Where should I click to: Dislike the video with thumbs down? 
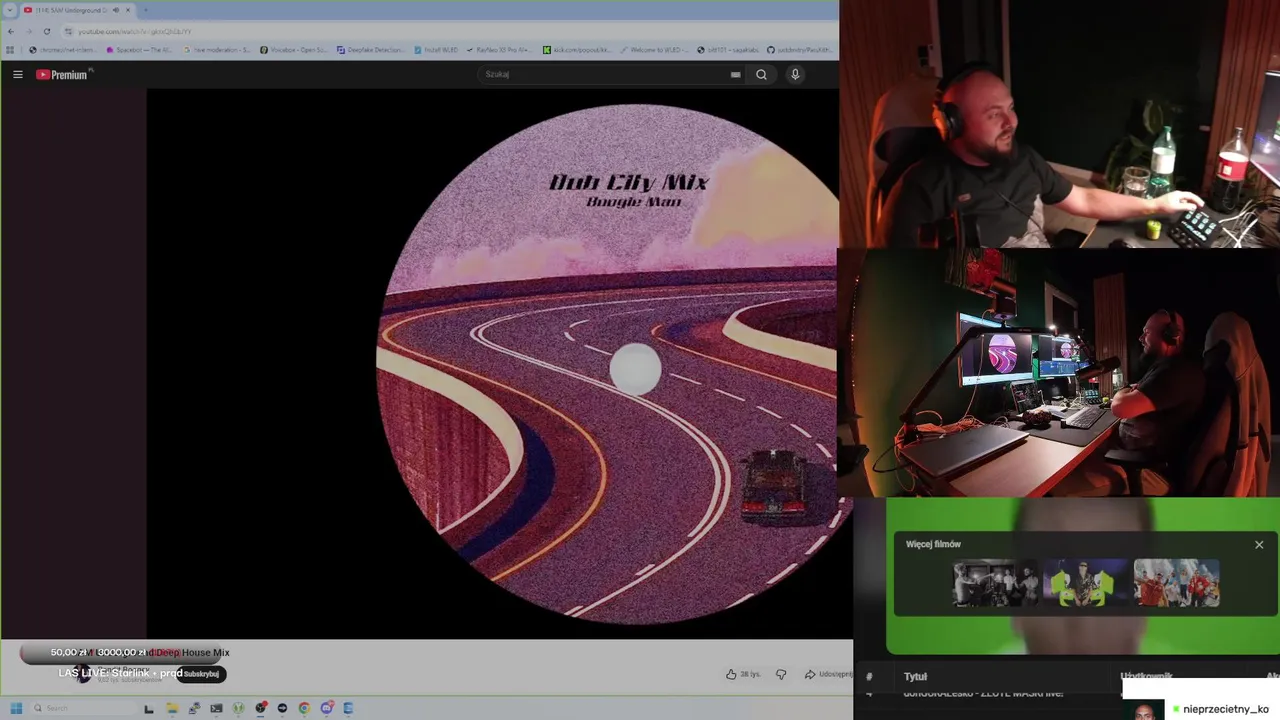781,674
